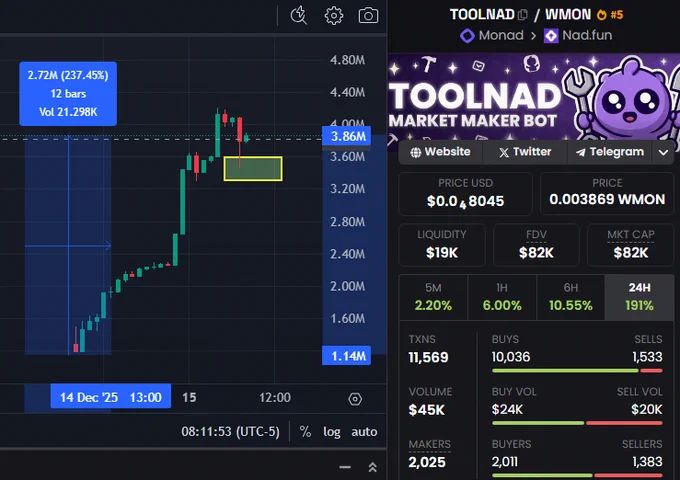This screenshot has width=680, height=480.
Task: Click the buyers versus sellers bar
Action: pyautogui.click(x=577, y=475)
